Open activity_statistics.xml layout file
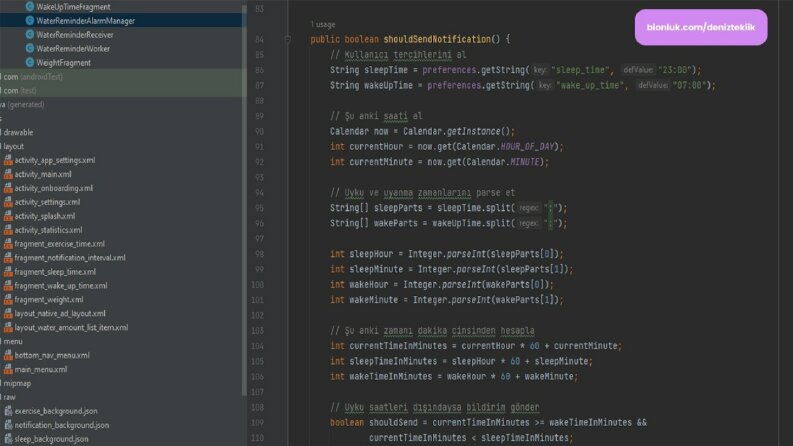 click(48, 230)
